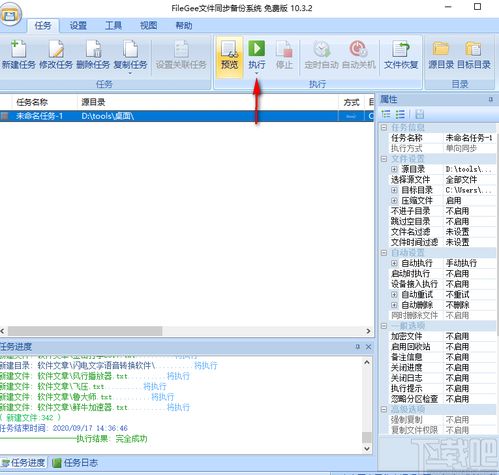Switch properties to categorized view icon
Screen dimensions: 499x475
click(386, 114)
